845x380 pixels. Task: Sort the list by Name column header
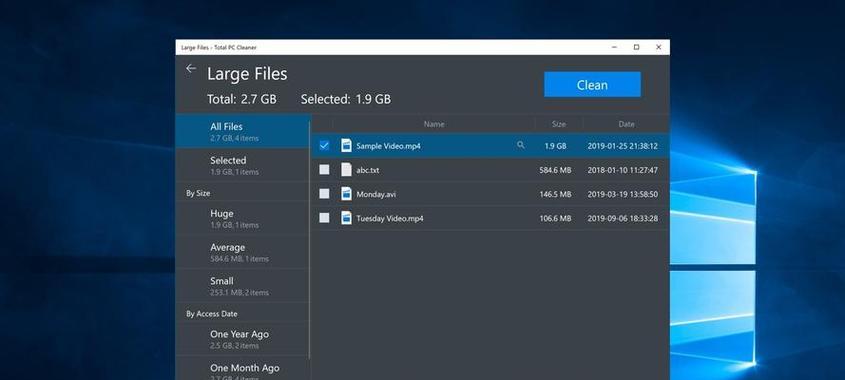[x=434, y=124]
